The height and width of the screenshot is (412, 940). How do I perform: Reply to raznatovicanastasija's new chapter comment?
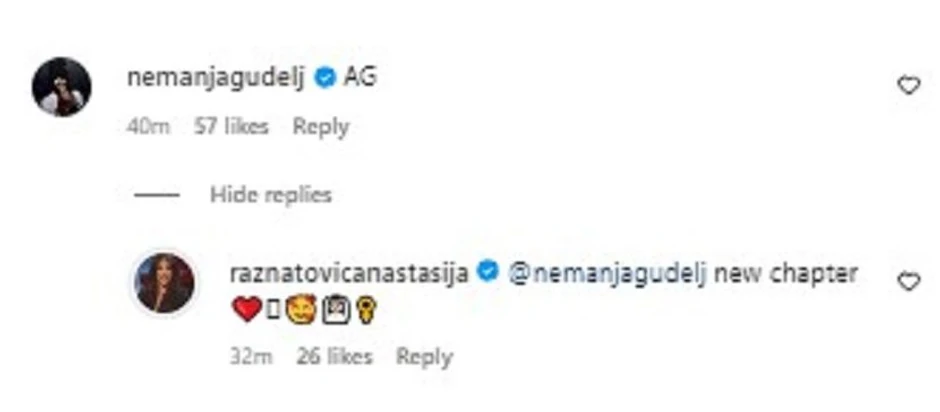[424, 357]
